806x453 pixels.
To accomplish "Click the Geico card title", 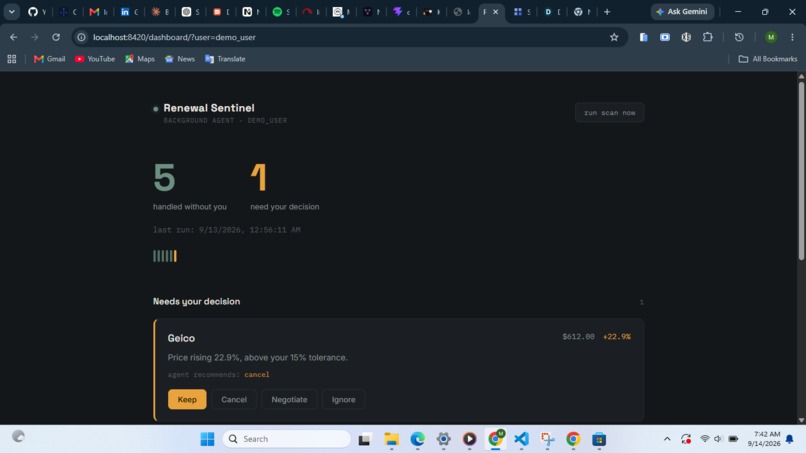I will (181, 338).
